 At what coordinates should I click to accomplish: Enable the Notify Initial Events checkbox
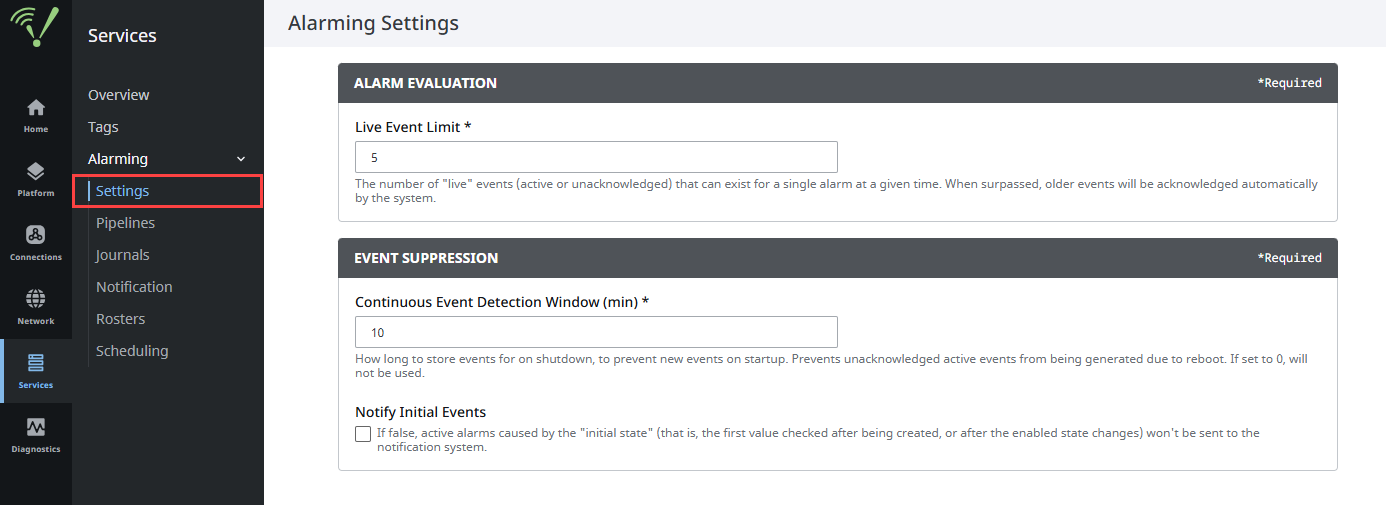(x=363, y=434)
